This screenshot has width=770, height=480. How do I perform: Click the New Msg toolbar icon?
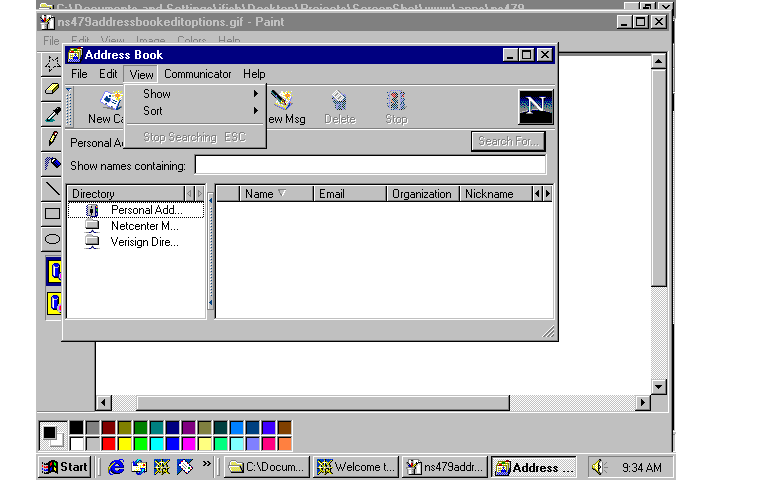pyautogui.click(x=282, y=101)
